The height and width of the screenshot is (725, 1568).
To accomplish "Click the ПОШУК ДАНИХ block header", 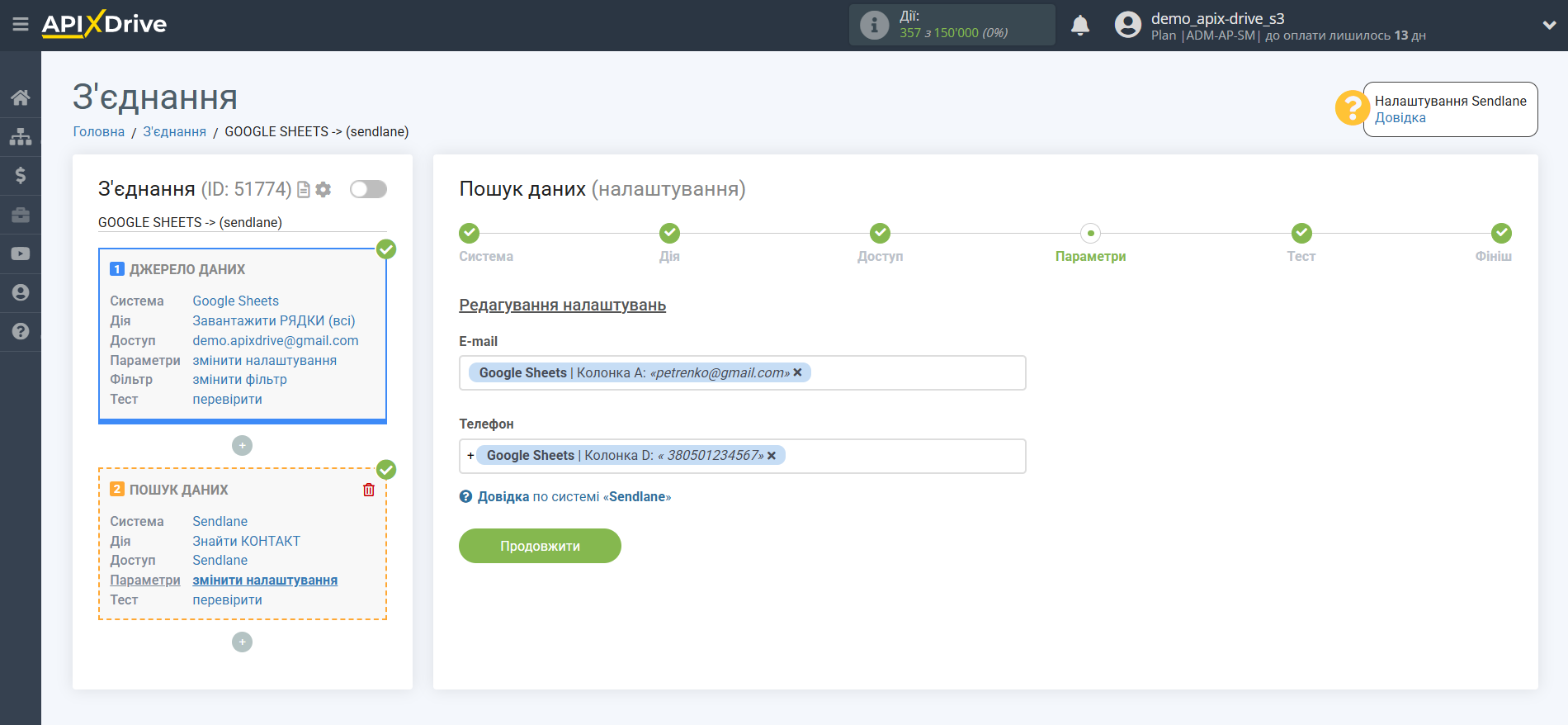I will (x=179, y=490).
